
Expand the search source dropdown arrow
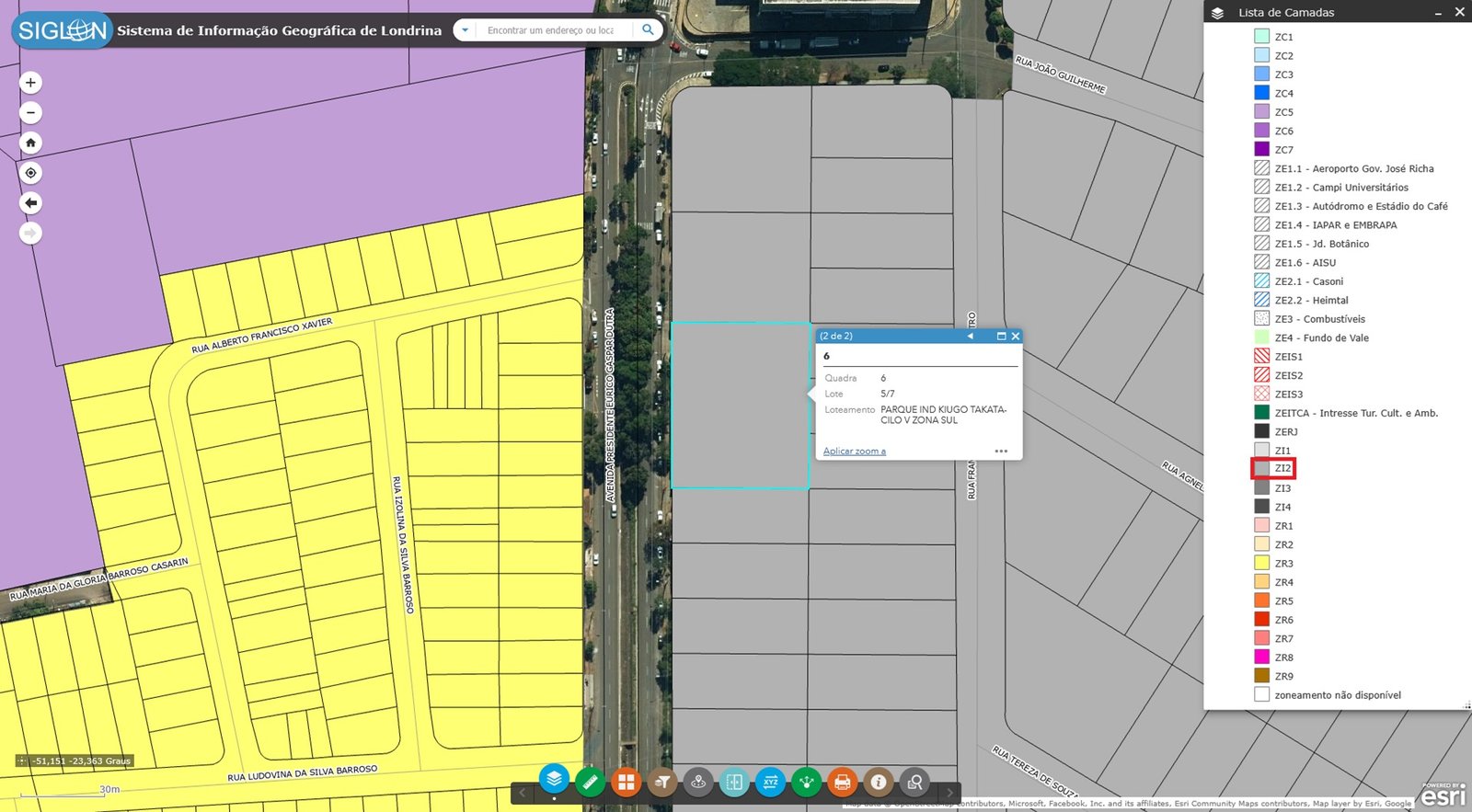466,30
